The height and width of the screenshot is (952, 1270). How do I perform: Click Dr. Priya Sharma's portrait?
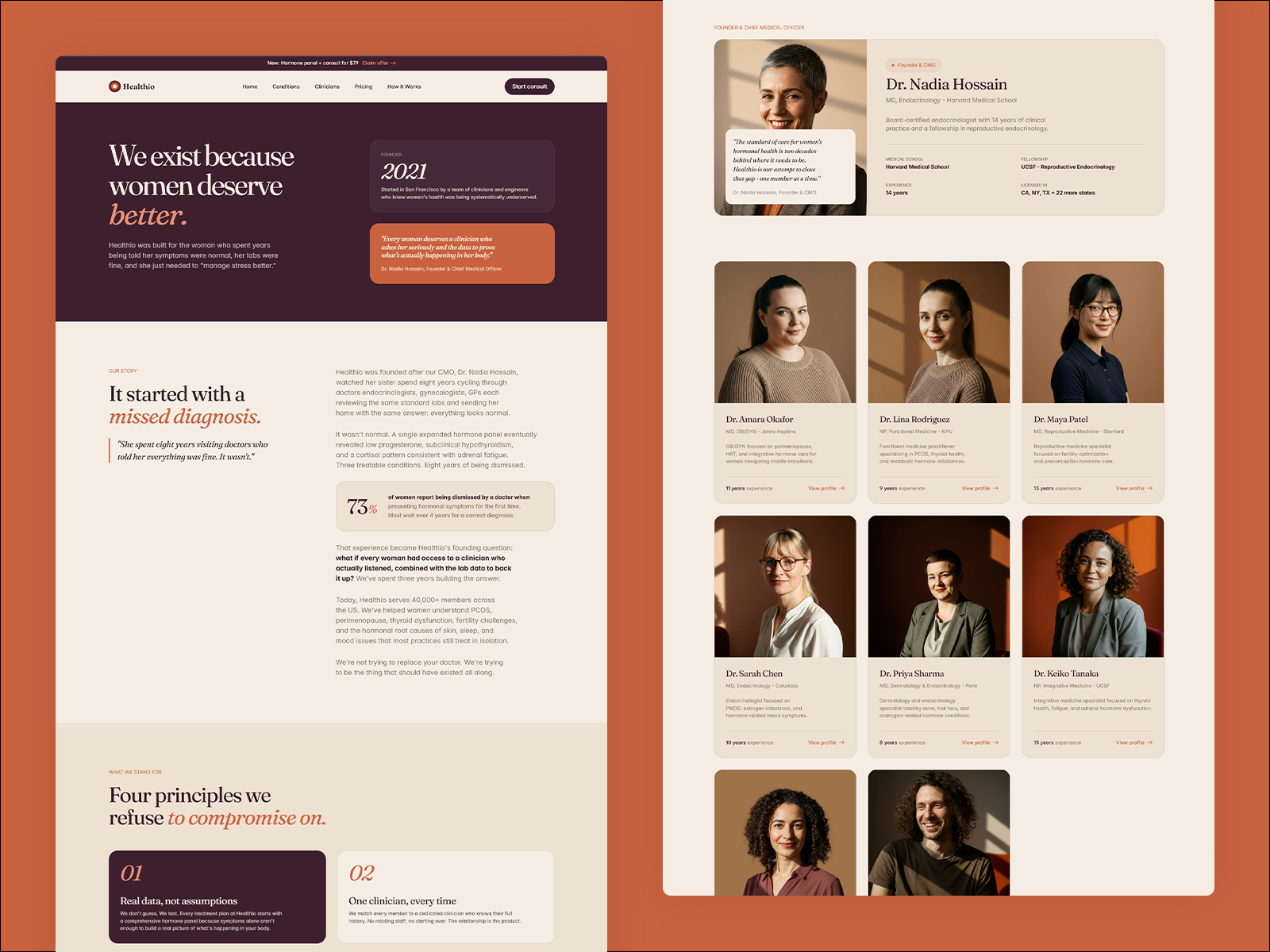(939, 586)
